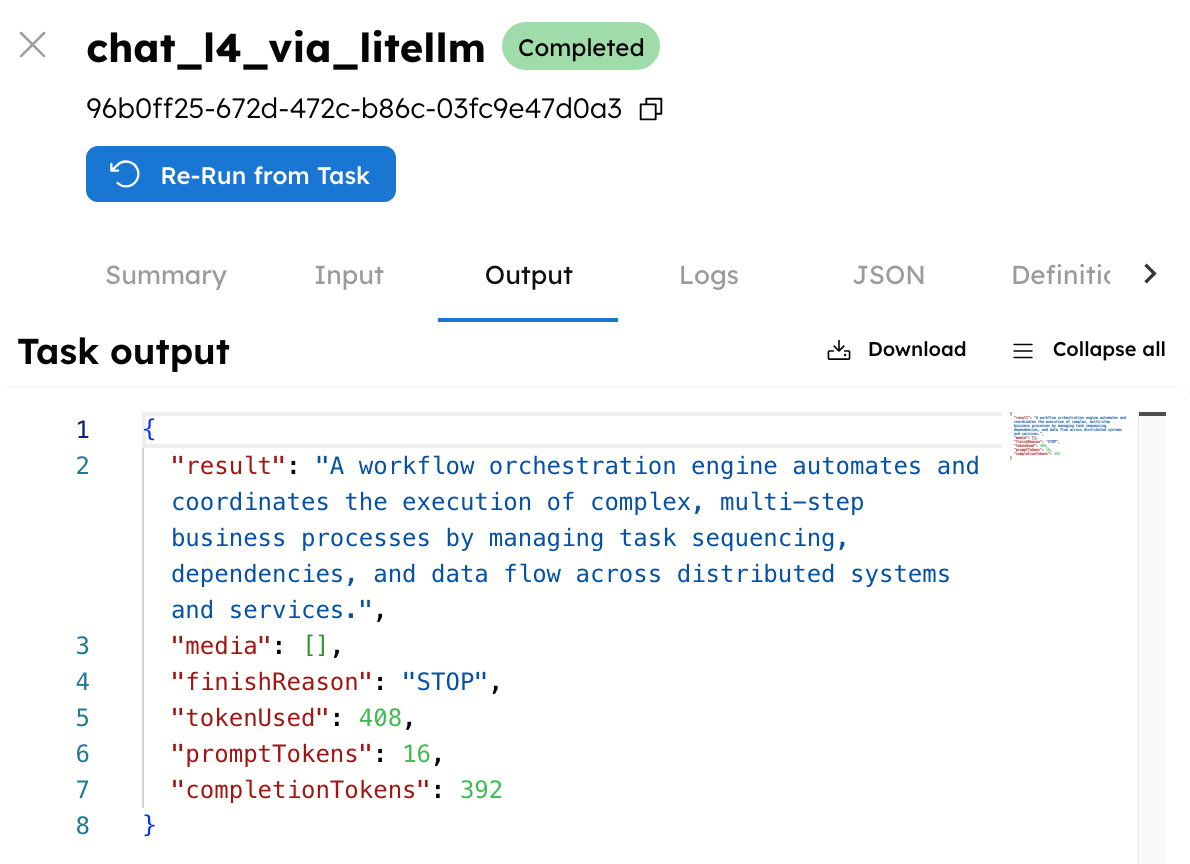Click the "promptTokens" key

272,754
